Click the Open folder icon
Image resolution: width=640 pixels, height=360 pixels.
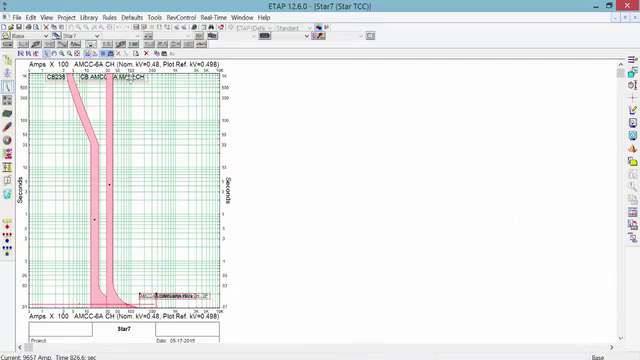click(x=11, y=27)
